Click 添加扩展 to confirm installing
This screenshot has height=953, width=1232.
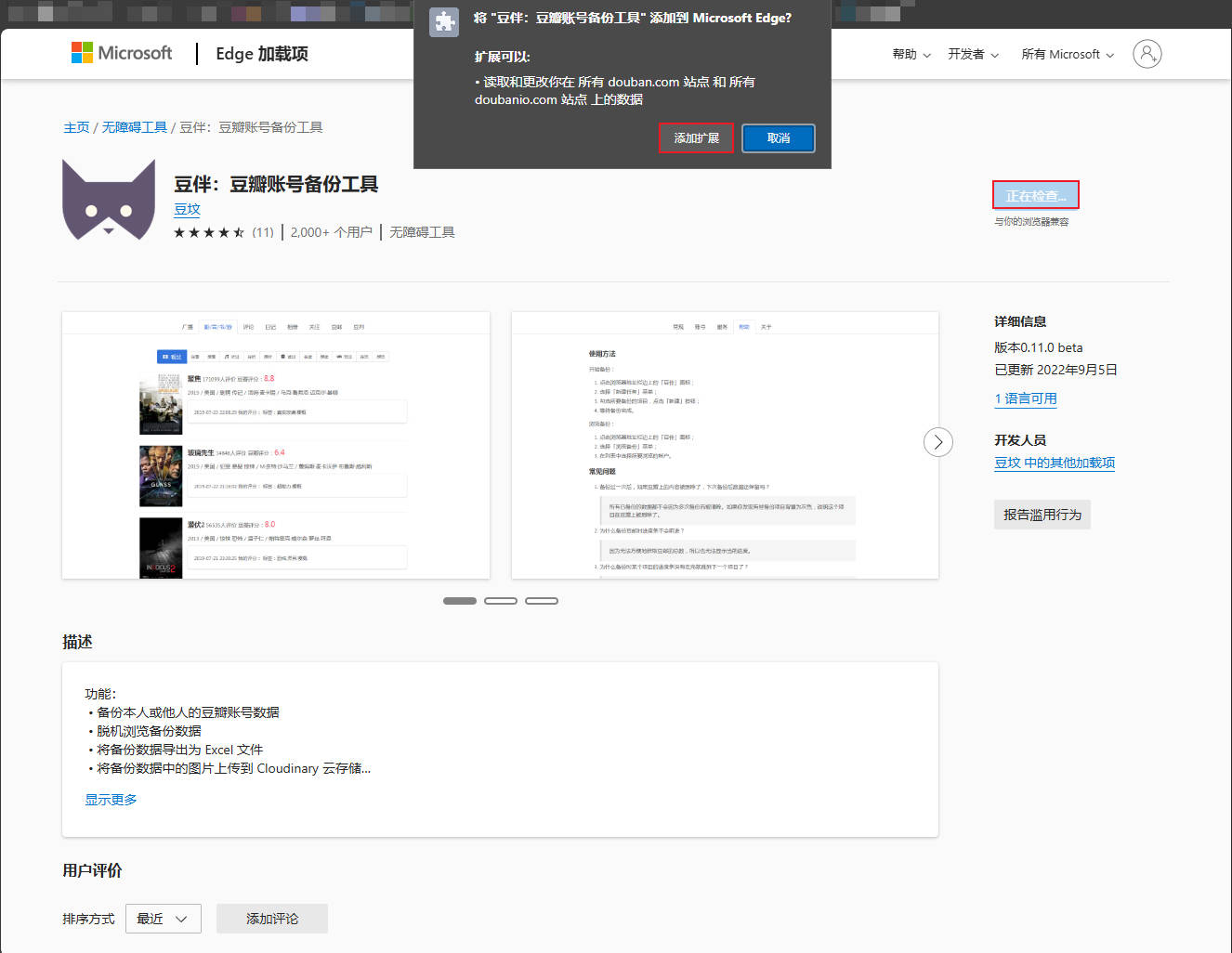(x=696, y=138)
